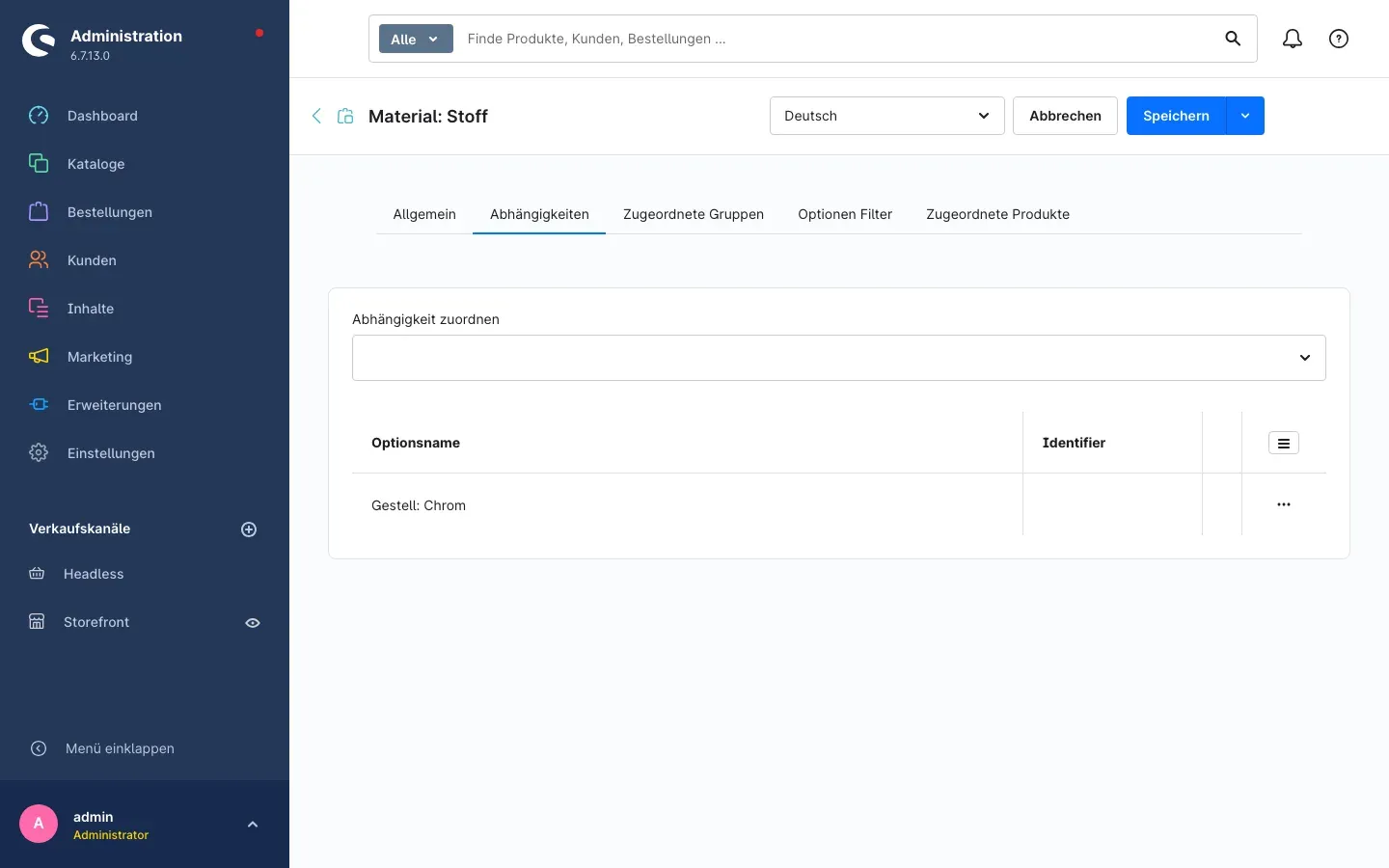Open the Abhängigkeit zuordnen select field
The width and height of the screenshot is (1389, 868).
(839, 358)
